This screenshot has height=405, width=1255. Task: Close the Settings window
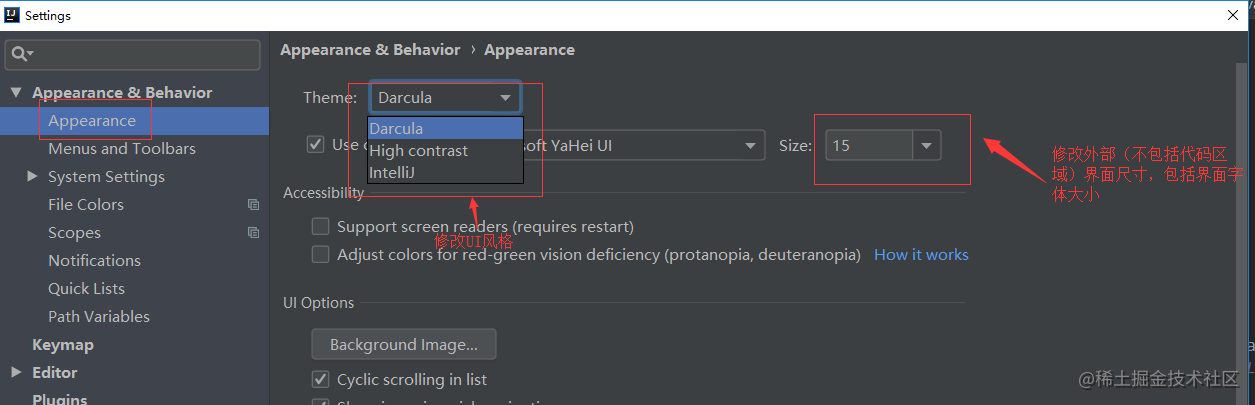click(1233, 15)
